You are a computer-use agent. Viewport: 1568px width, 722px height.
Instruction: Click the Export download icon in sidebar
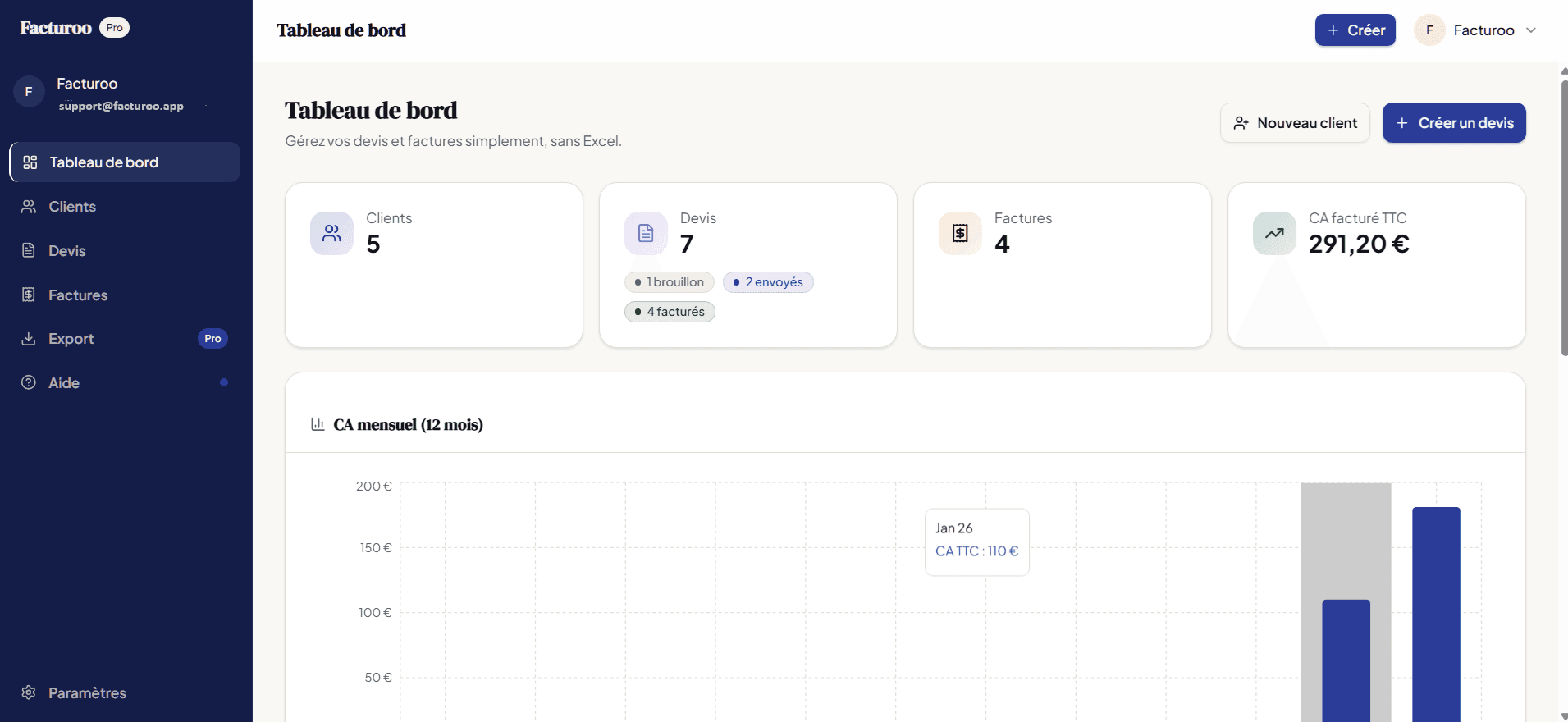pos(29,339)
